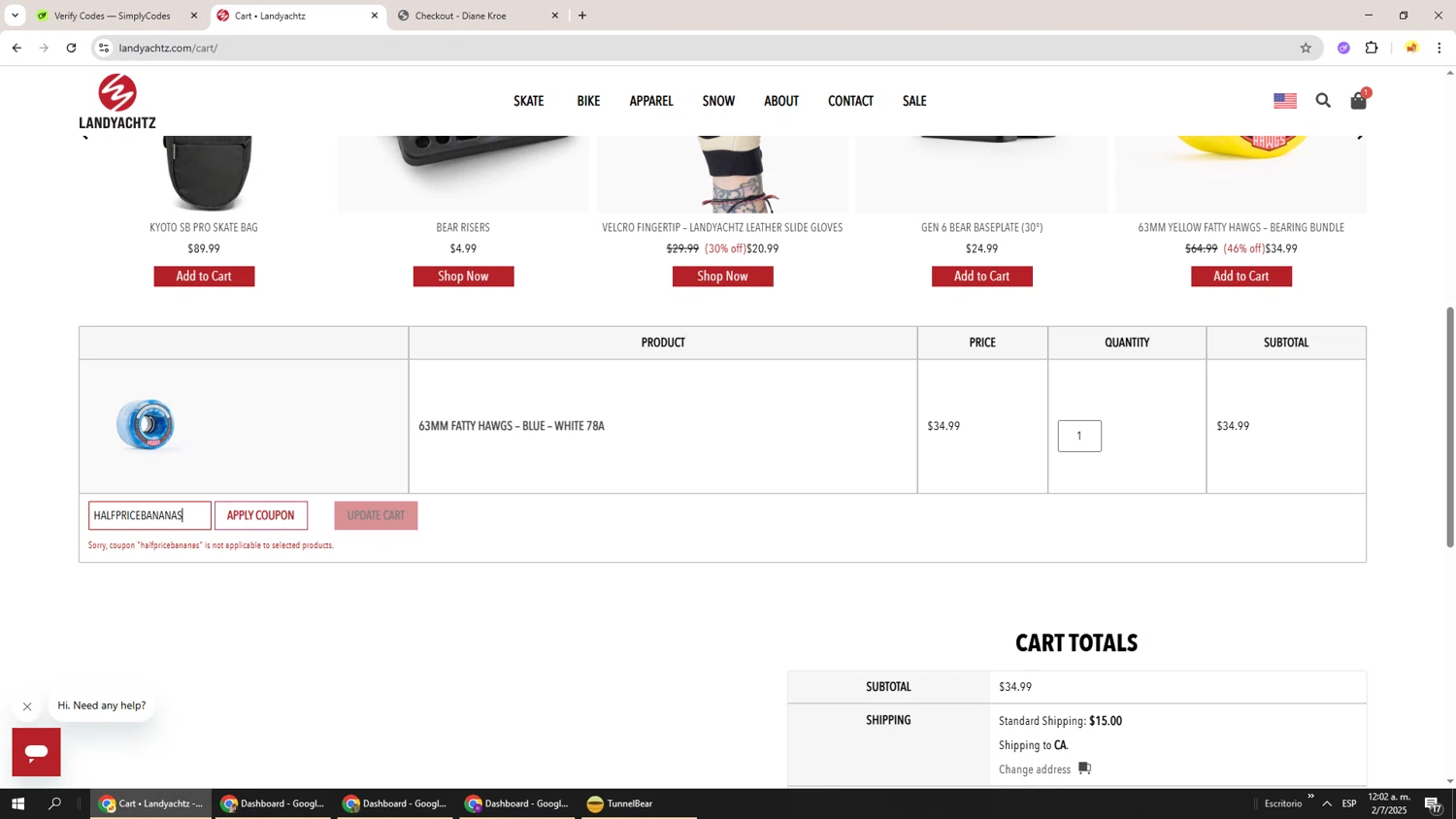Open the shopping cart bag icon
Viewport: 1456px width, 819px height.
tap(1359, 100)
